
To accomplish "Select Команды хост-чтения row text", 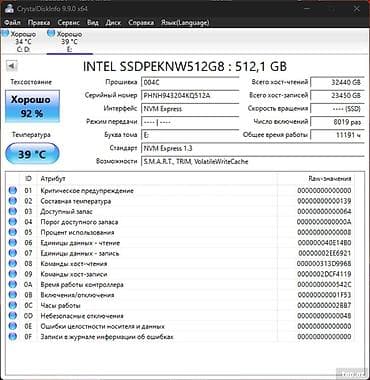I will tap(74, 264).
